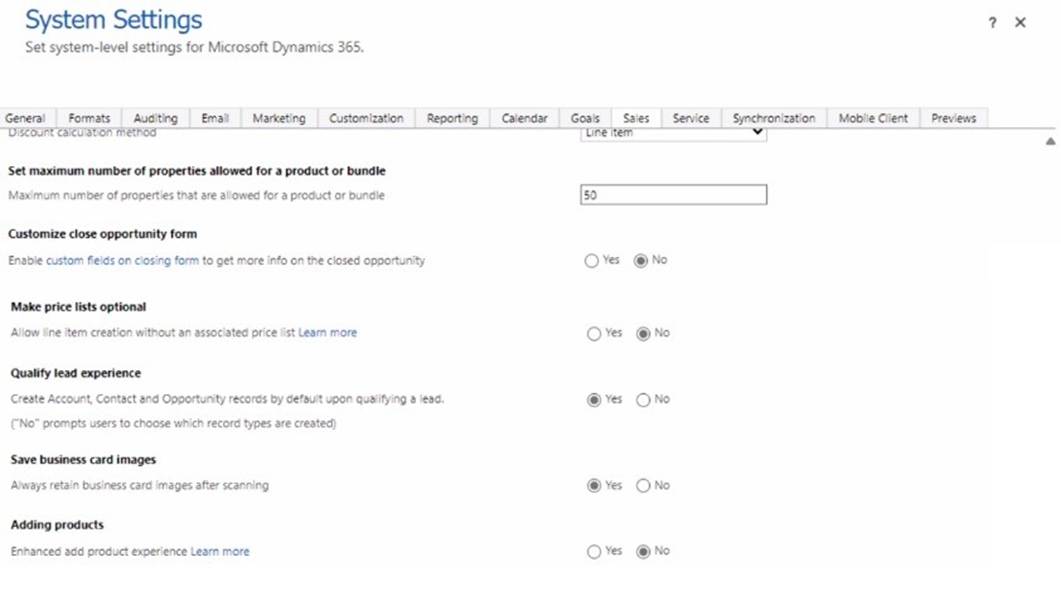Enable Enhanced add product experience with Yes

(x=594, y=552)
